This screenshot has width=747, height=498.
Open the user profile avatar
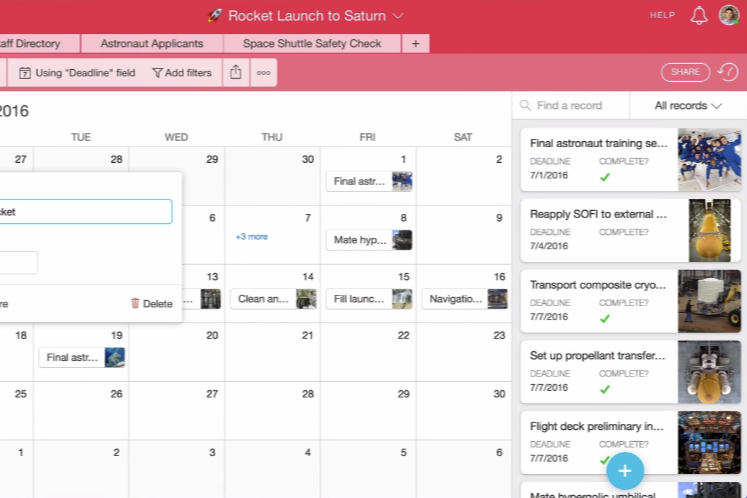point(729,15)
